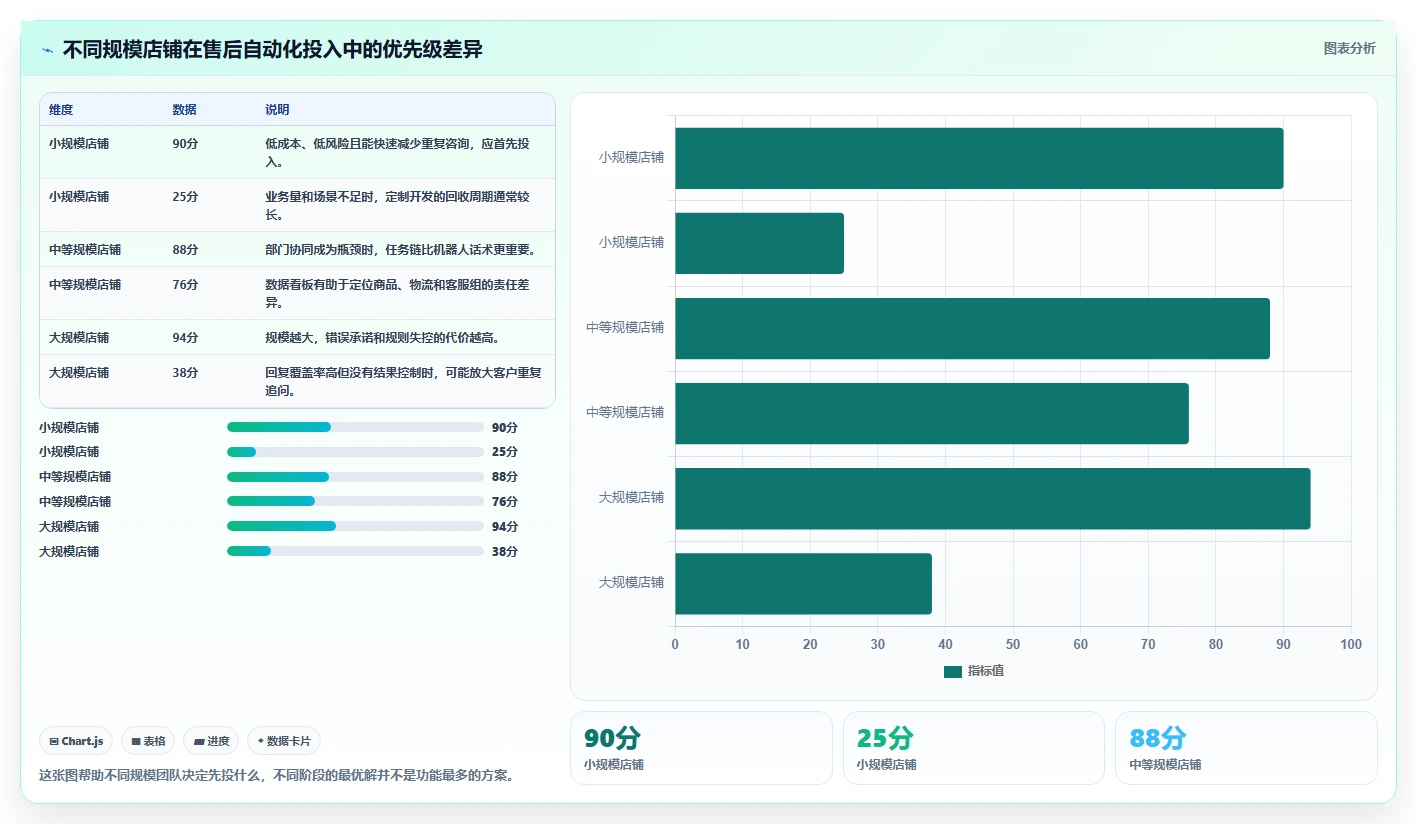The image size is (1417, 824).
Task: Click the x-axis tick label 100
Action: tap(1351, 645)
